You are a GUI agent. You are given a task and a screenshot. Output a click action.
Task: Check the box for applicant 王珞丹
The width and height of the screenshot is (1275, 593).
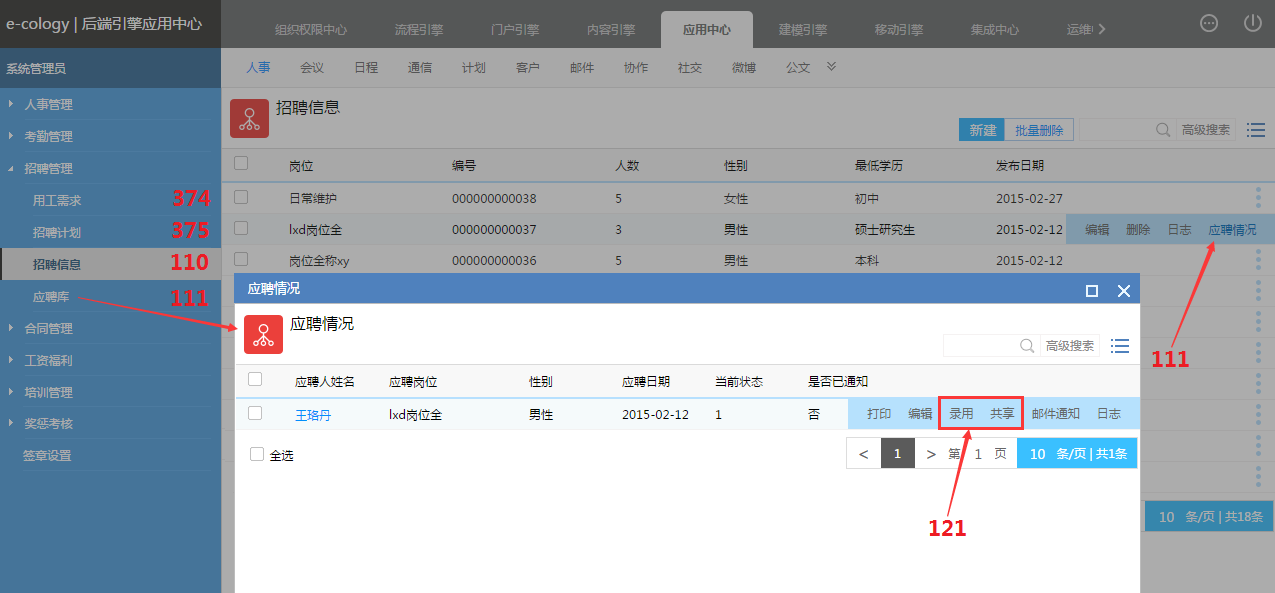point(255,413)
